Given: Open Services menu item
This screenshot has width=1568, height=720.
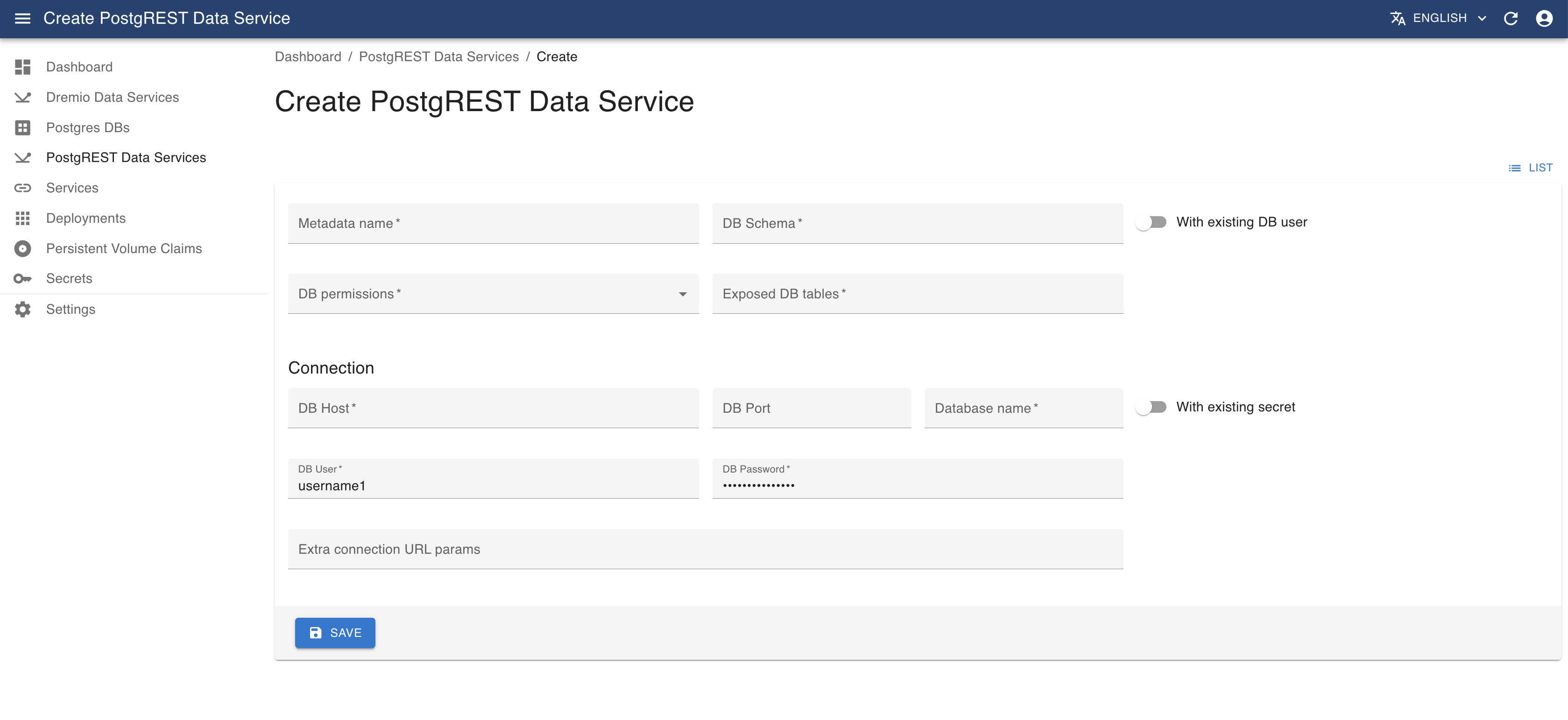Looking at the screenshot, I should click(x=134, y=188).
